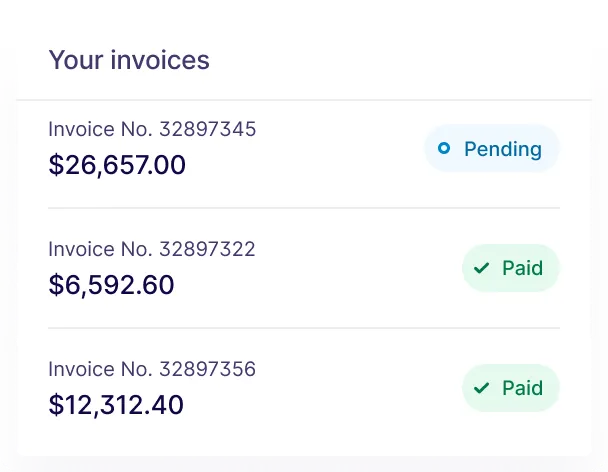Click the Pending status badge
Viewport: 608px width, 472px height.
[491, 149]
